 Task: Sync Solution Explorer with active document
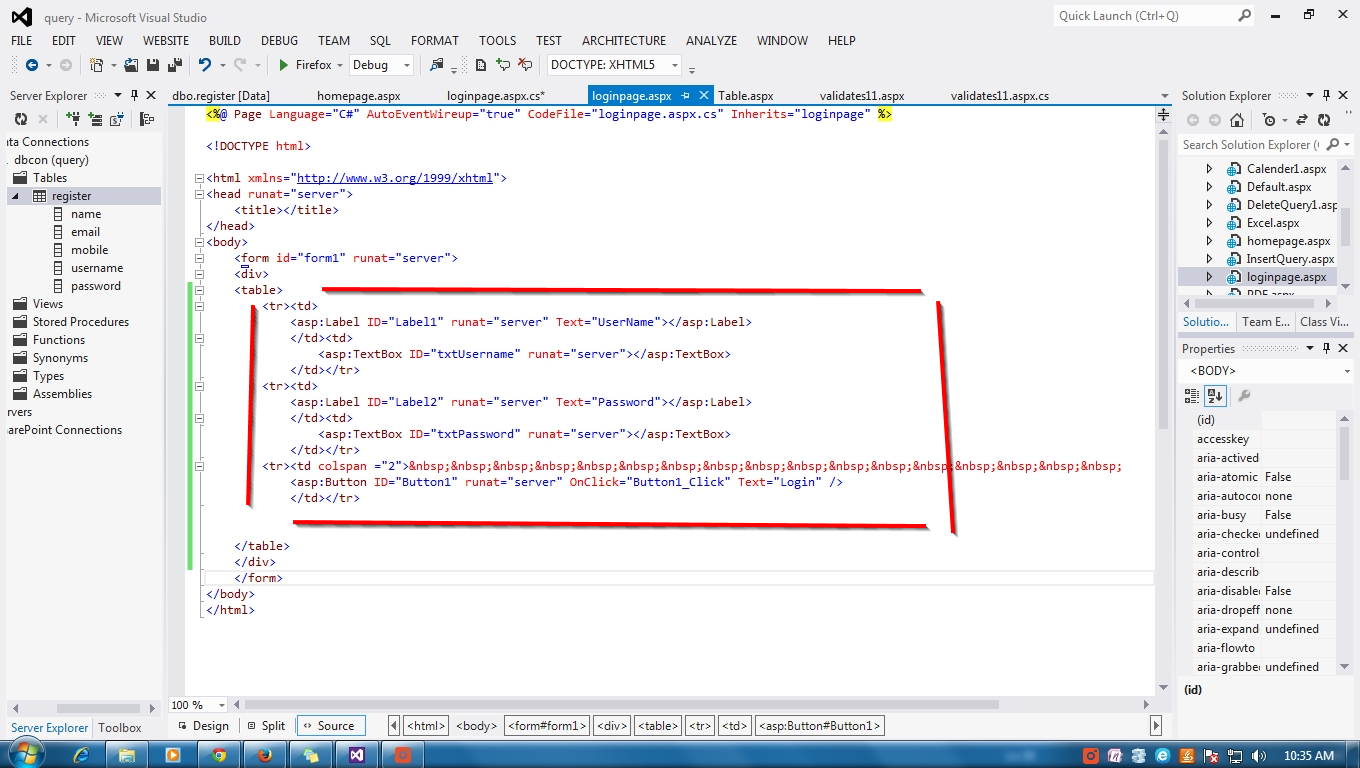[x=1301, y=120]
